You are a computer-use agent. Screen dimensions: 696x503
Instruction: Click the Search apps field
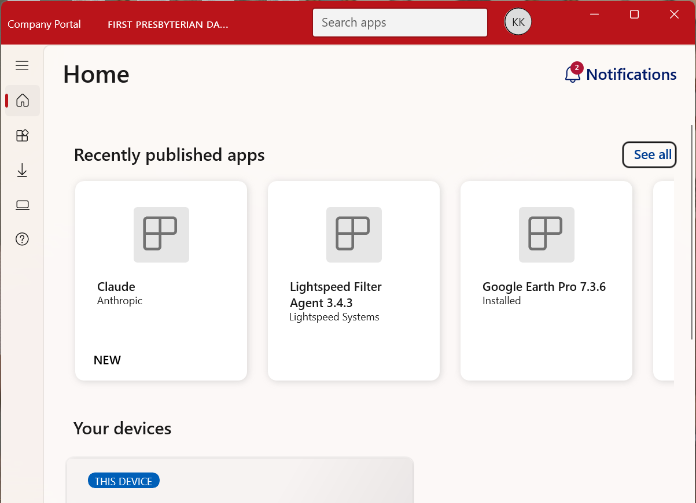pyautogui.click(x=399, y=23)
